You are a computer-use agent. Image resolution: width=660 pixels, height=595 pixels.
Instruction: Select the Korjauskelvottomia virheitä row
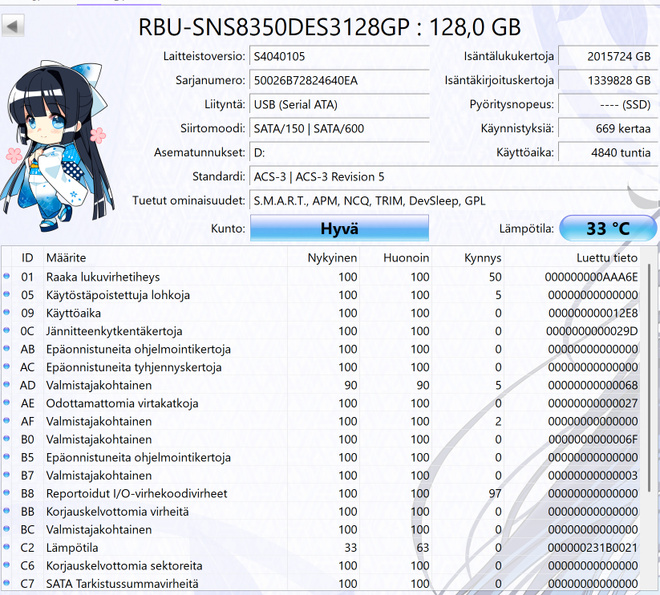pyautogui.click(x=321, y=511)
